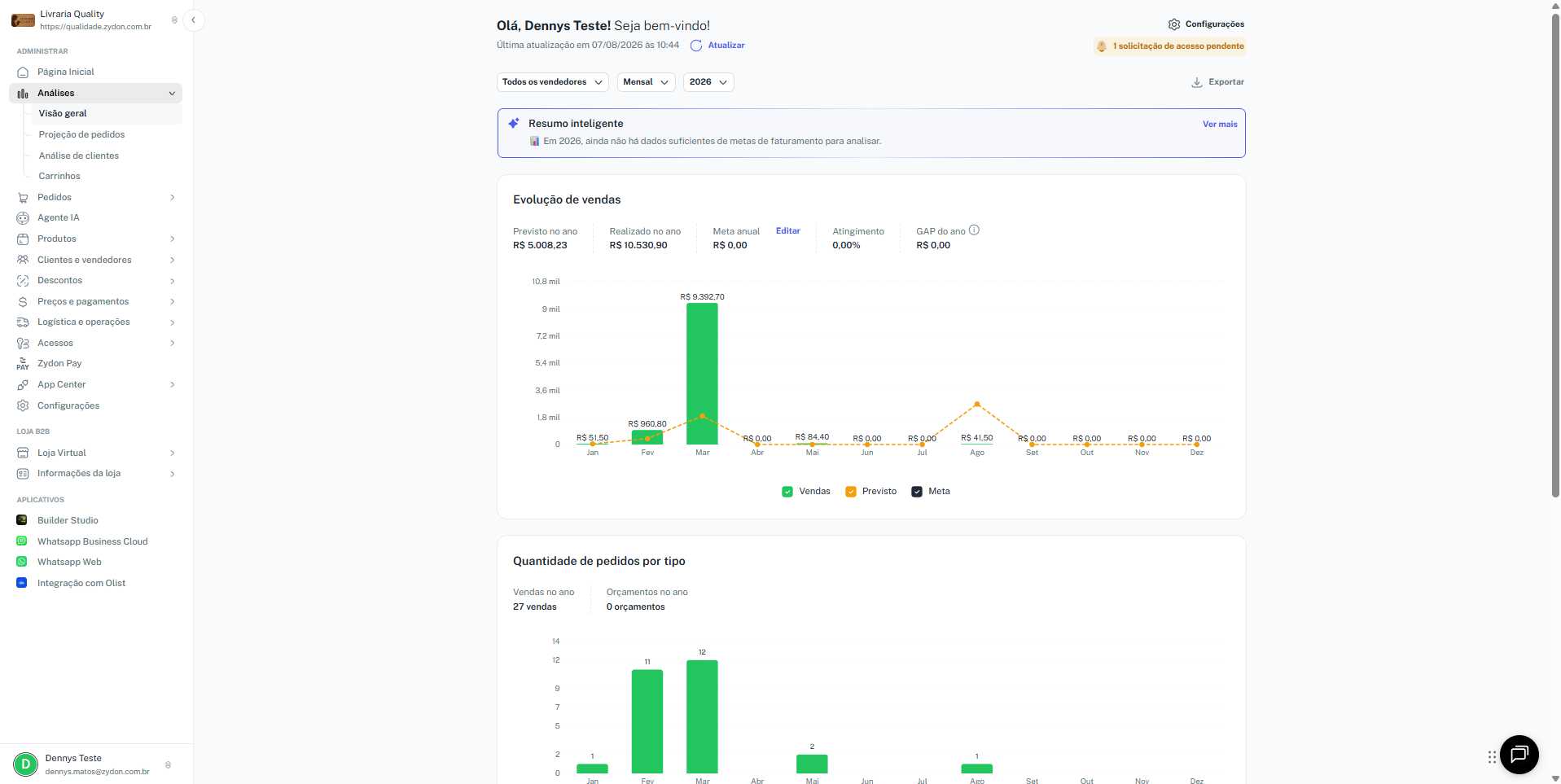Open the 2026 year dropdown

tap(708, 82)
